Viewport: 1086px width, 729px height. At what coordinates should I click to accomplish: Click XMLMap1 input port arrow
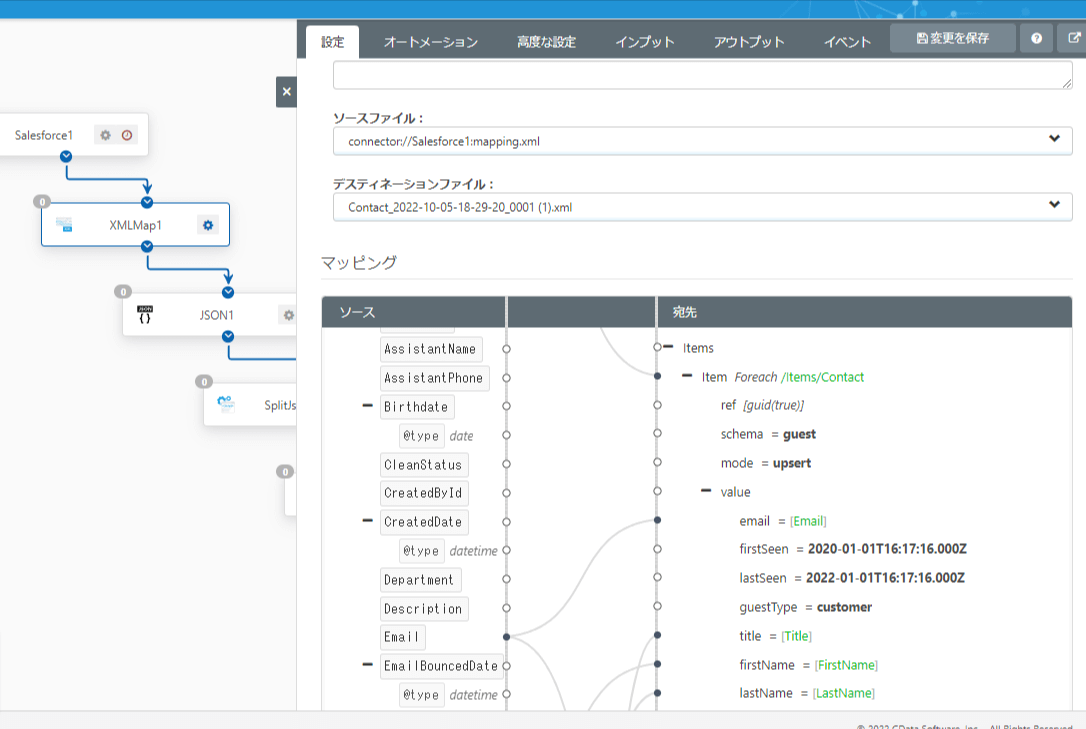click(147, 202)
